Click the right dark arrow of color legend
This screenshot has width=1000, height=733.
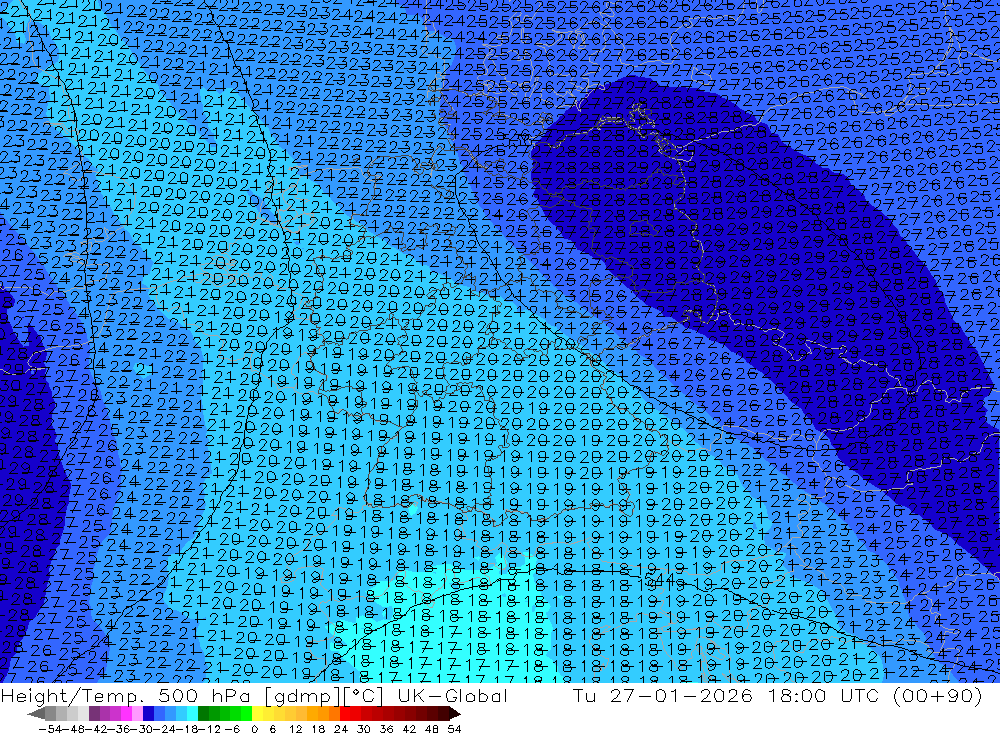coord(455,714)
